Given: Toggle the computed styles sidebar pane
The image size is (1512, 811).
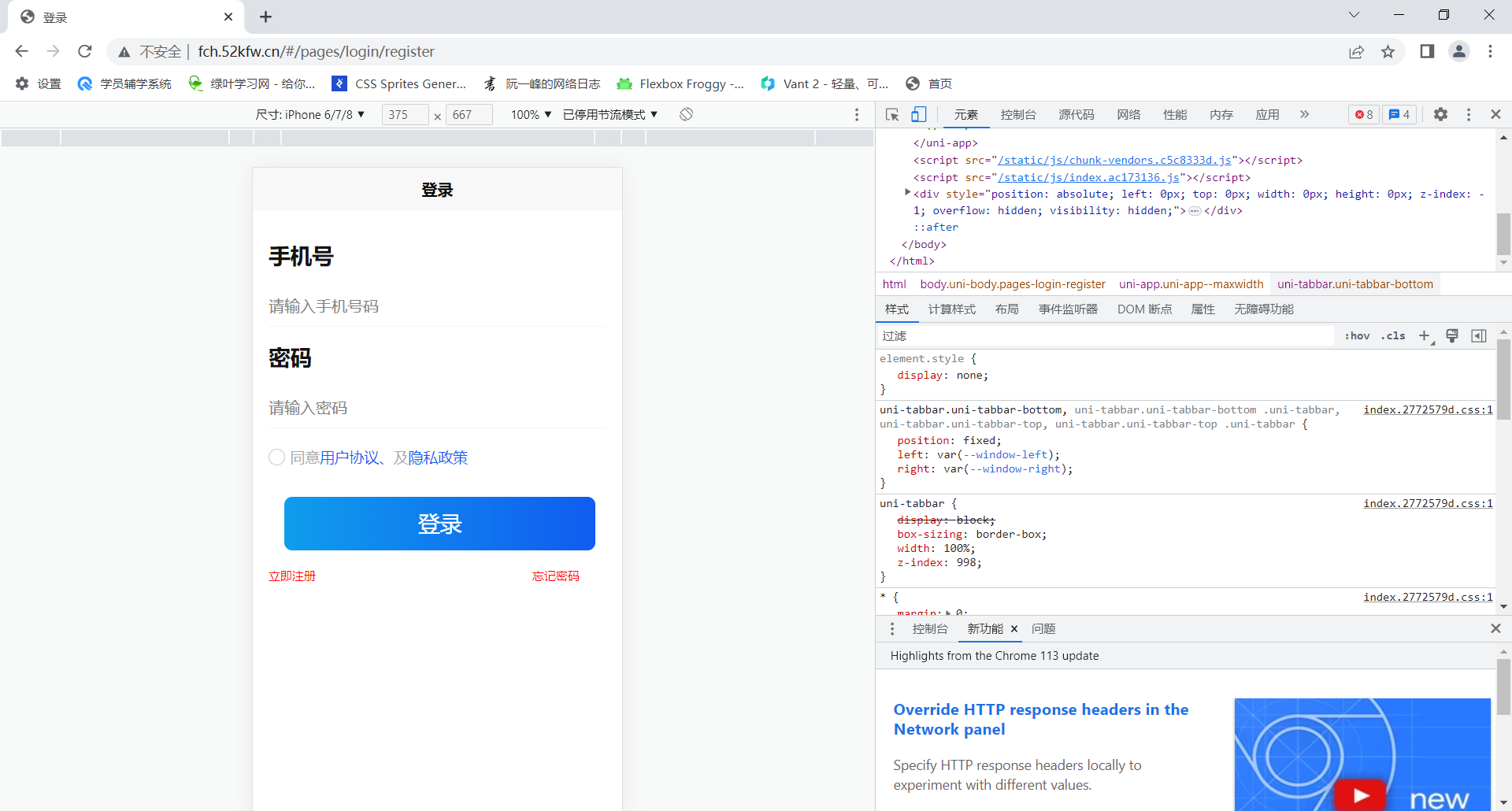Looking at the screenshot, I should tap(1479, 336).
